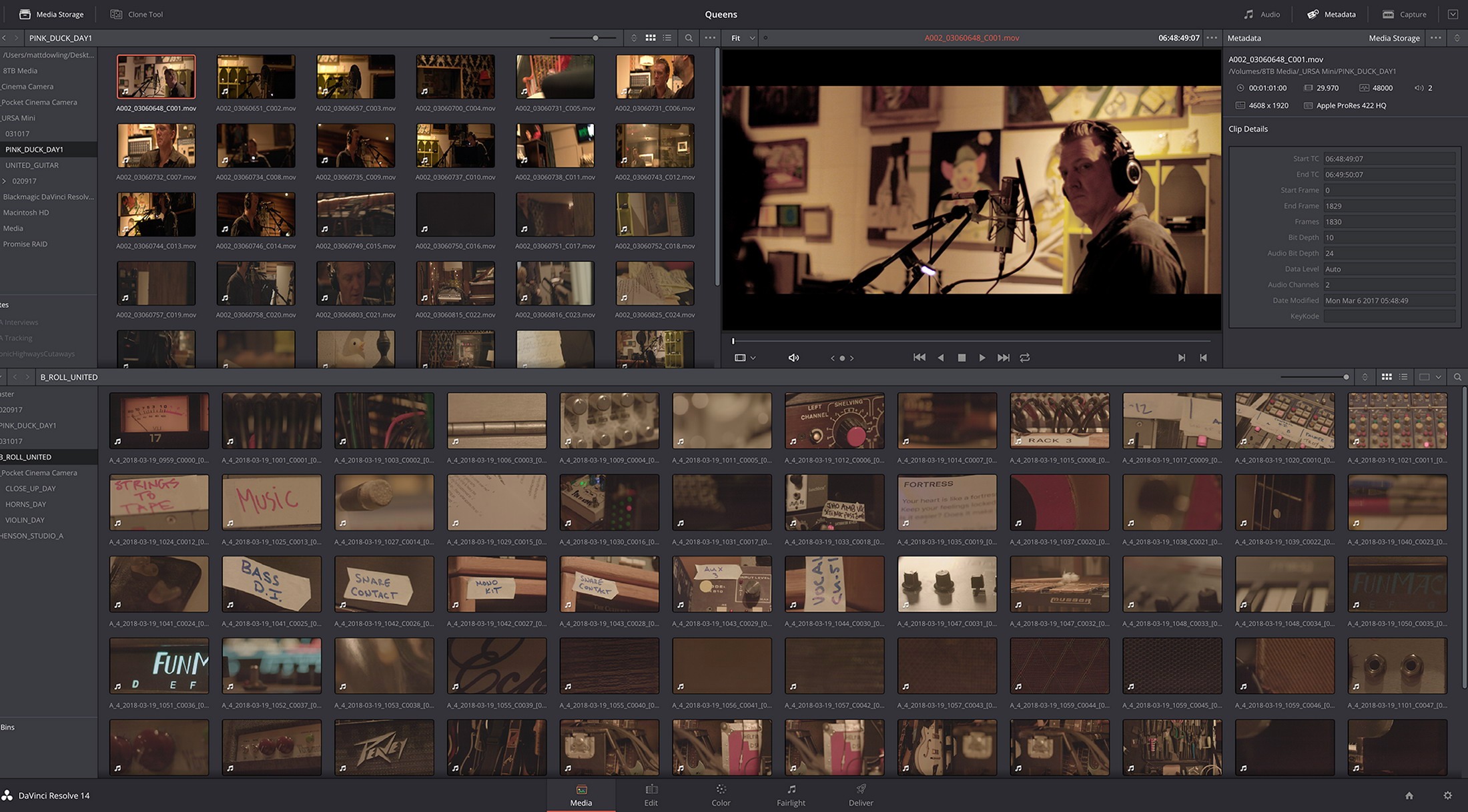Open the Fit zoom dropdown
This screenshot has width=1468, height=812.
(743, 38)
